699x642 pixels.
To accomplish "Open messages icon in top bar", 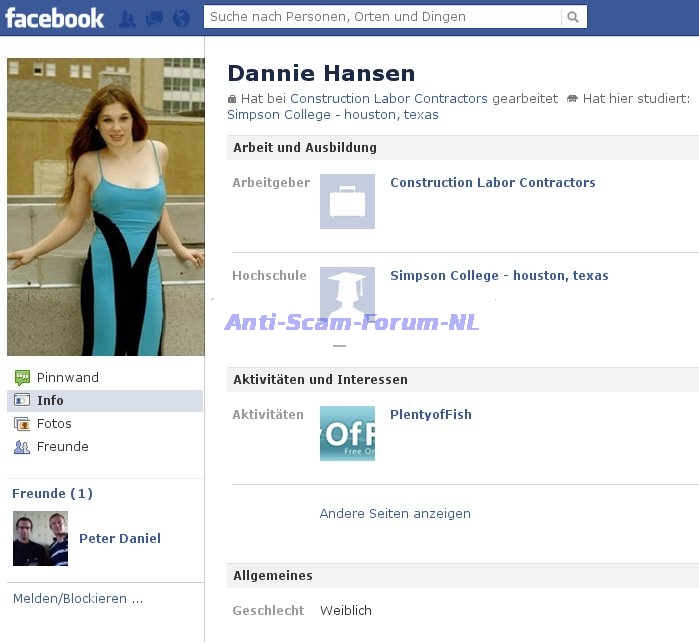I will click(x=154, y=18).
